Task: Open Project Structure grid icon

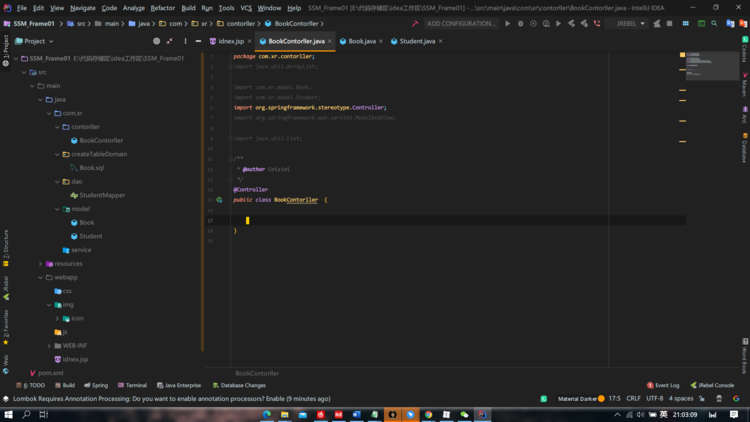Action: coord(685,23)
